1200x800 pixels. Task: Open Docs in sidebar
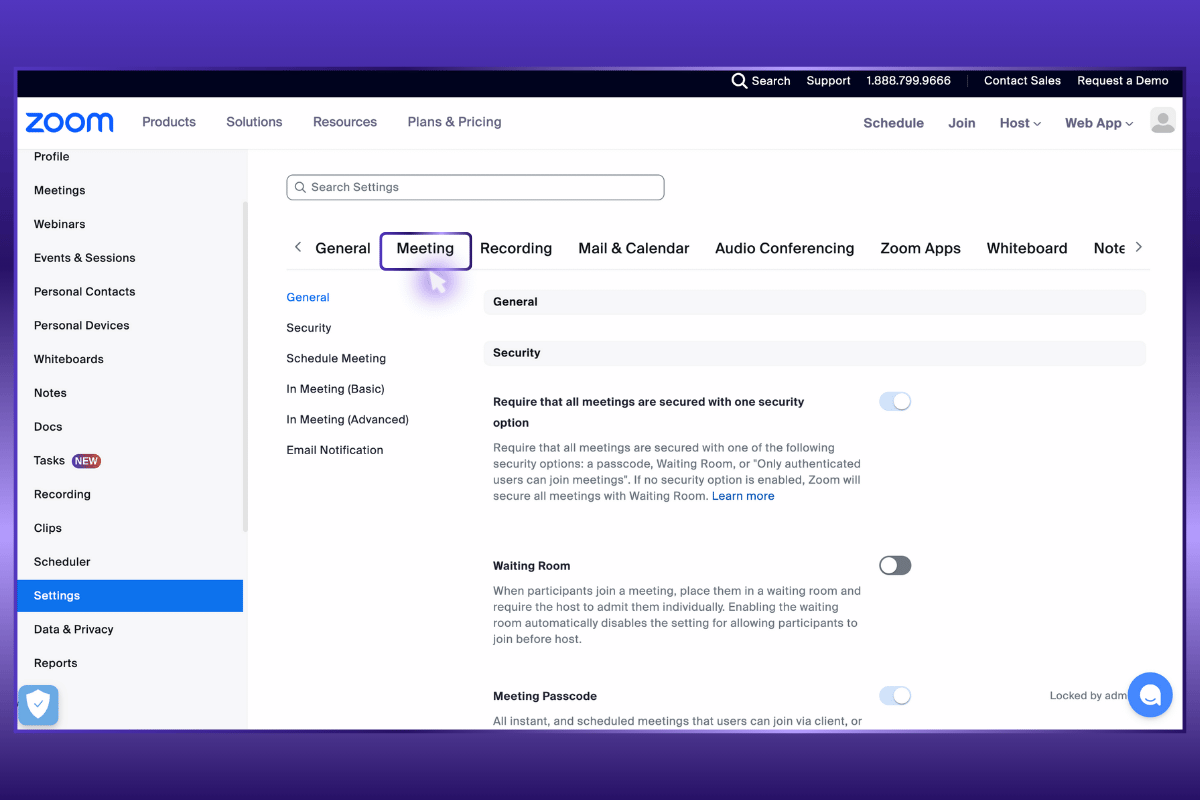pos(48,427)
